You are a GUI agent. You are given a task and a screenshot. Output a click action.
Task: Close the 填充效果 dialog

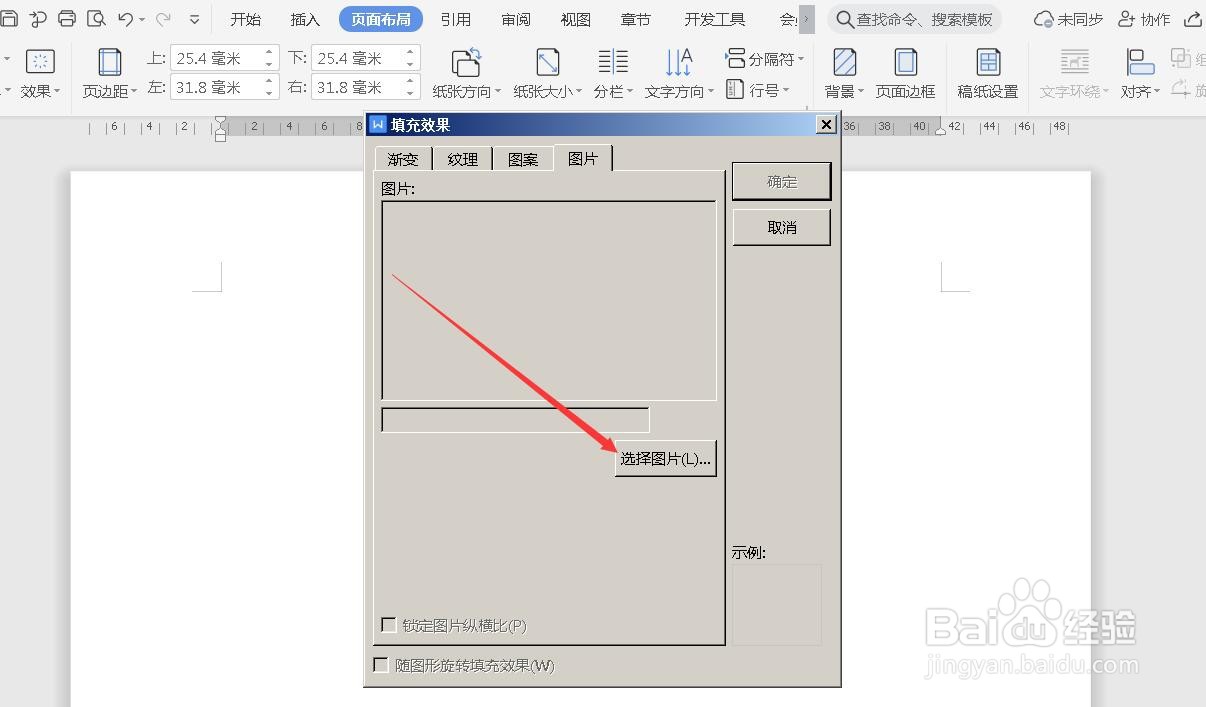tap(826, 125)
